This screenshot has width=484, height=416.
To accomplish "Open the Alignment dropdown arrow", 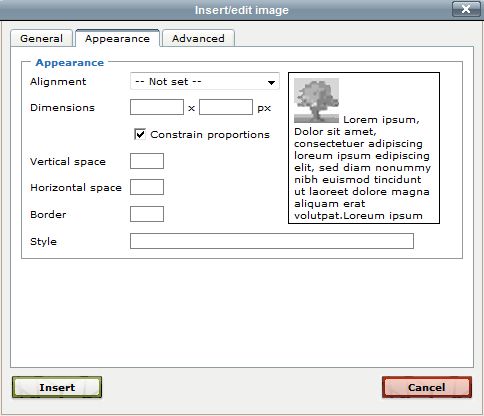I will click(x=272, y=82).
